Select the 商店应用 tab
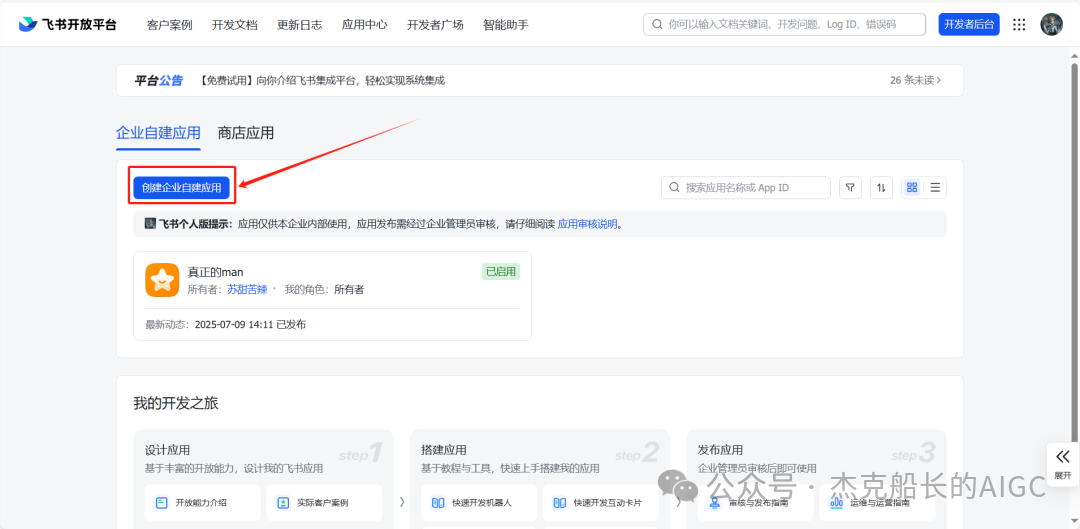Image resolution: width=1080 pixels, height=529 pixels. pos(246,133)
